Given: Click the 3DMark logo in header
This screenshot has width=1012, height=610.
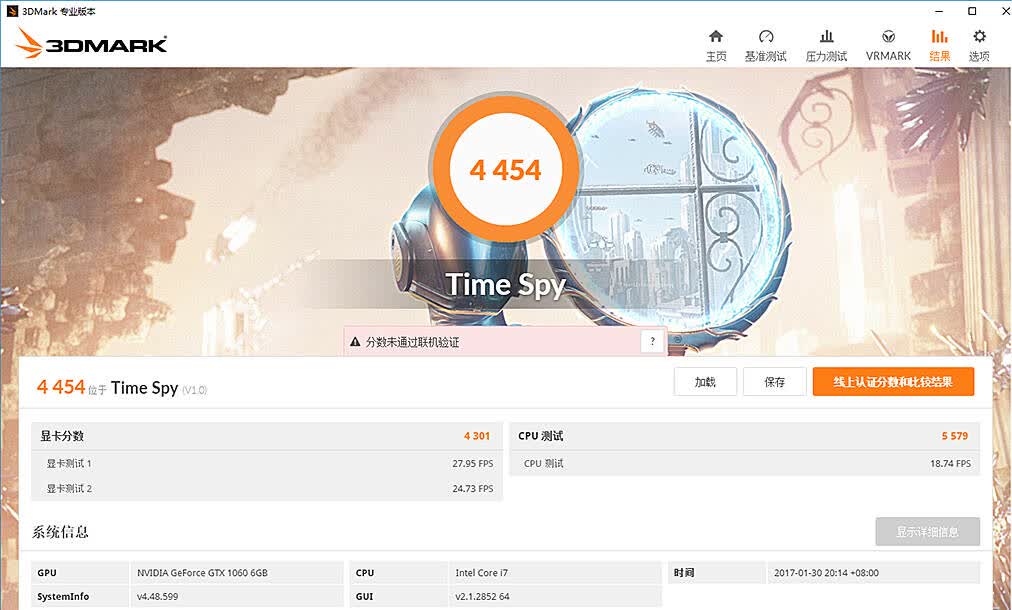Looking at the screenshot, I should [x=91, y=44].
